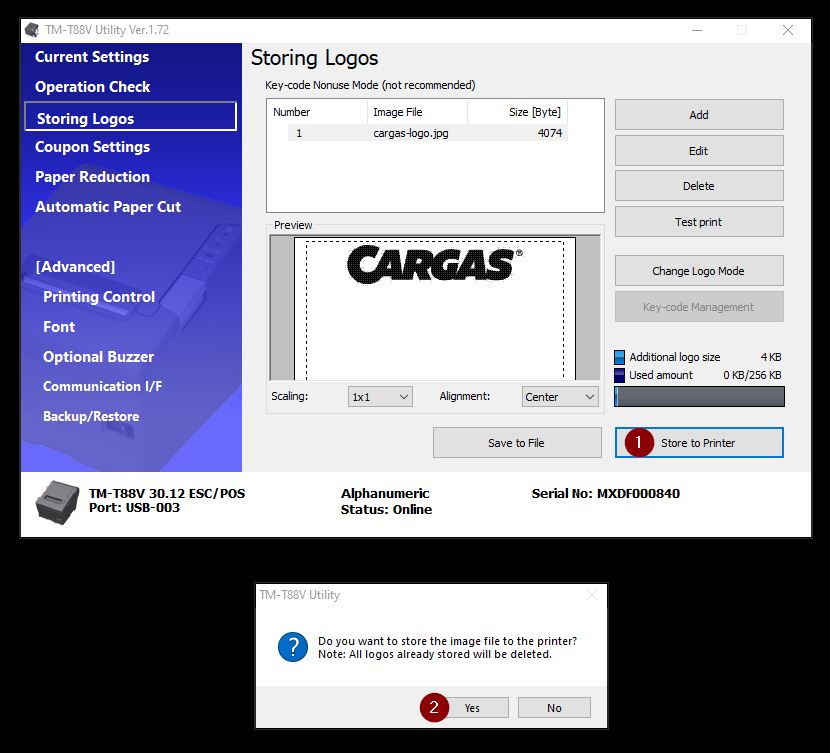Open the Scaling 1x1 dropdown

tap(380, 397)
